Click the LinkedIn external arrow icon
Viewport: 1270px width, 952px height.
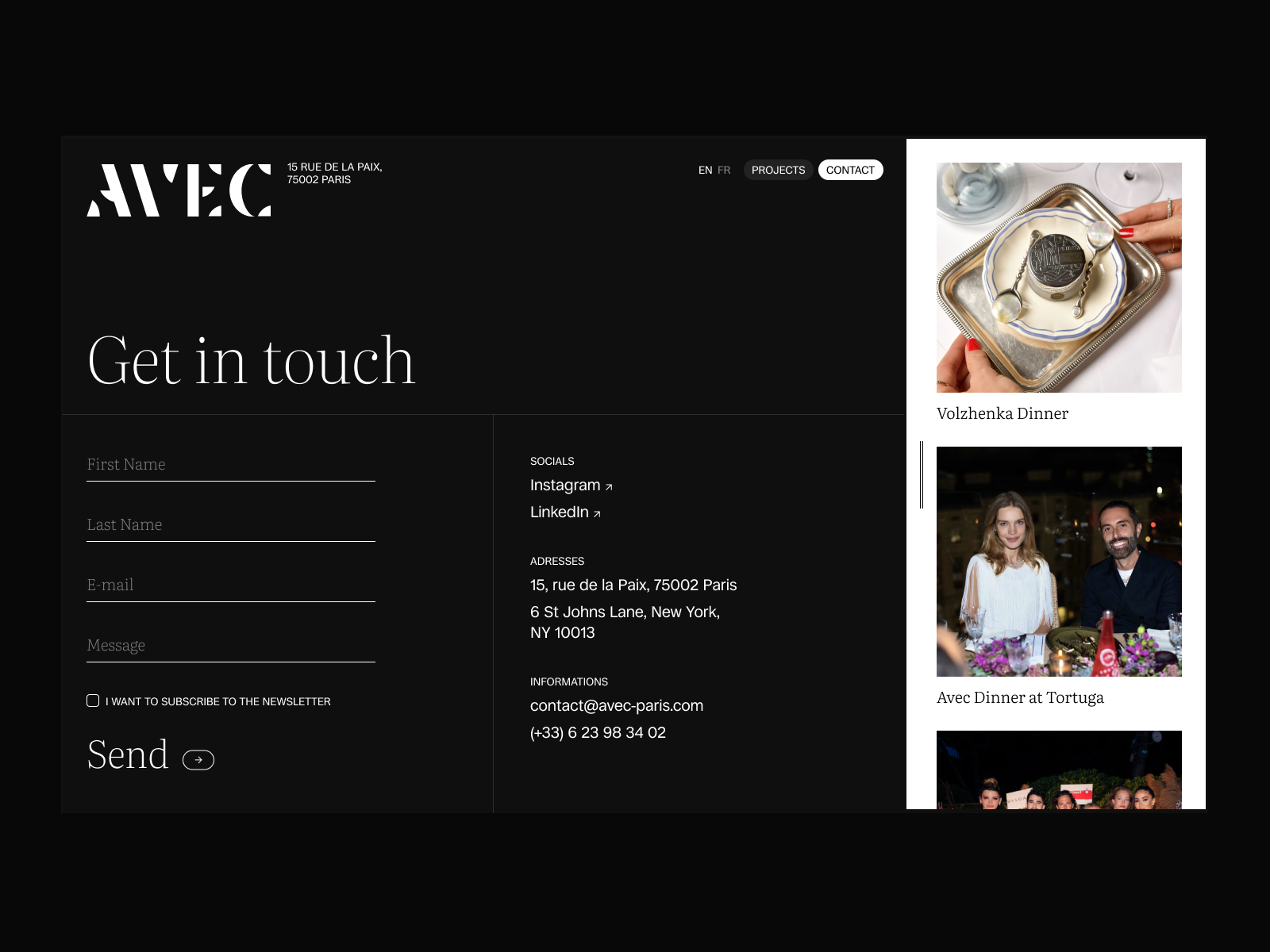tap(597, 514)
